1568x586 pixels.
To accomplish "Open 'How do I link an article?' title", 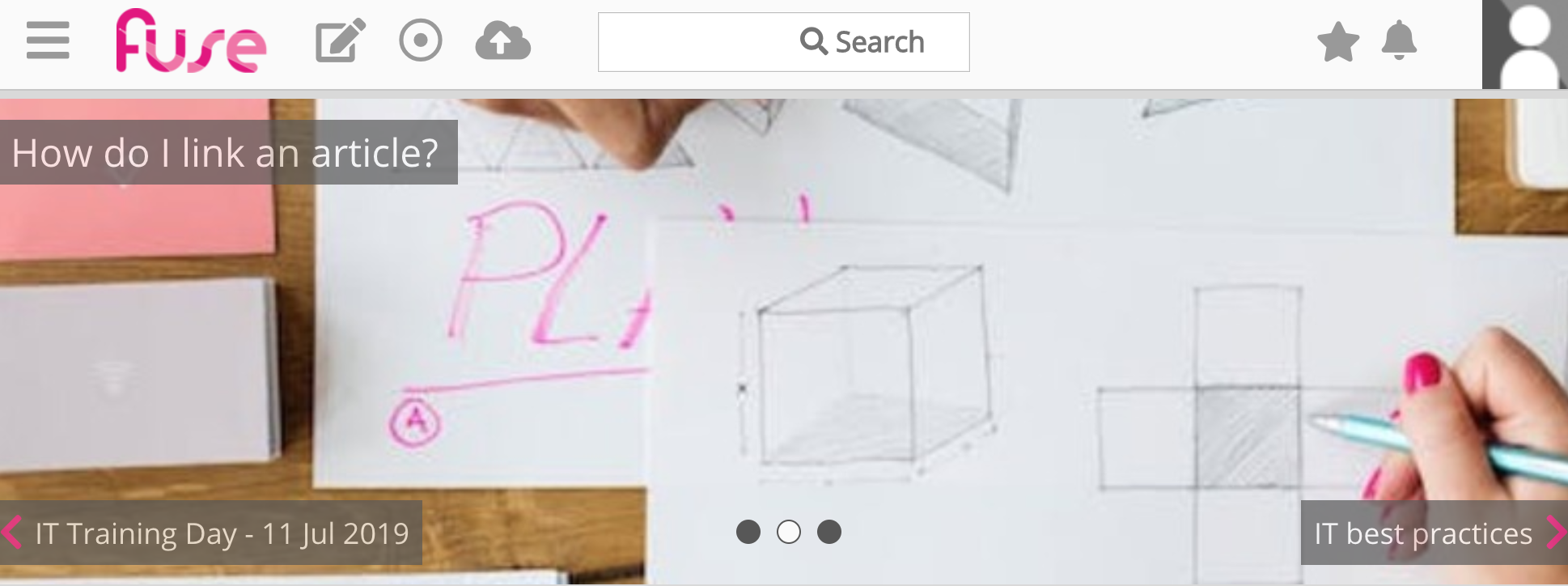I will [x=225, y=152].
